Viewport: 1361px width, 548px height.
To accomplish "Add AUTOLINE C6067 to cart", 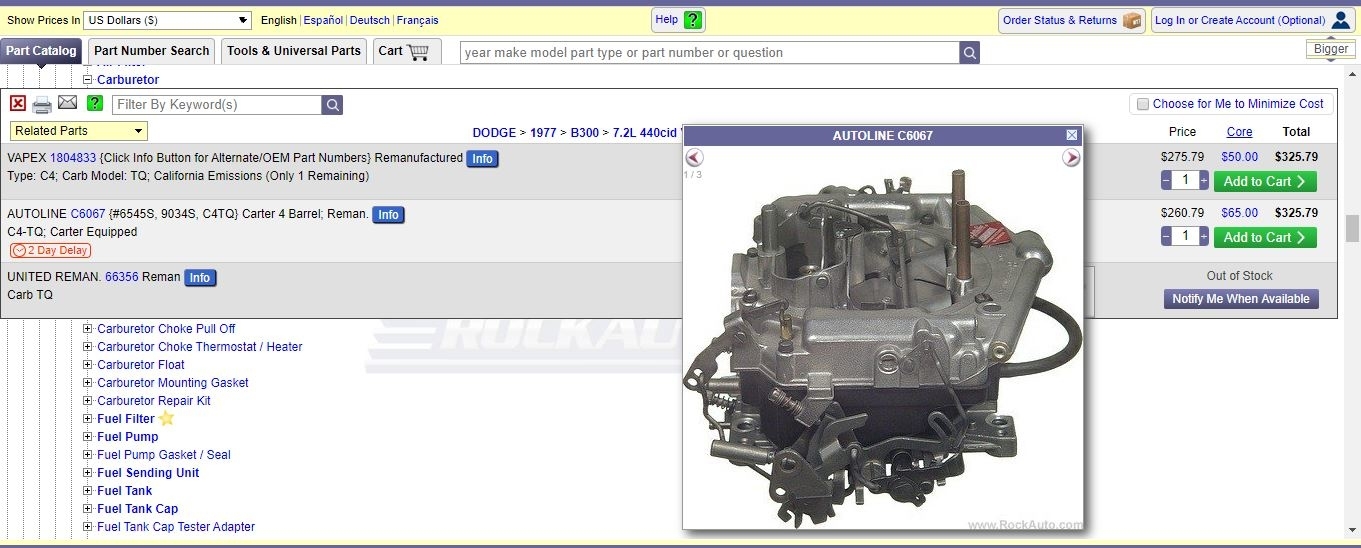I will 1265,237.
